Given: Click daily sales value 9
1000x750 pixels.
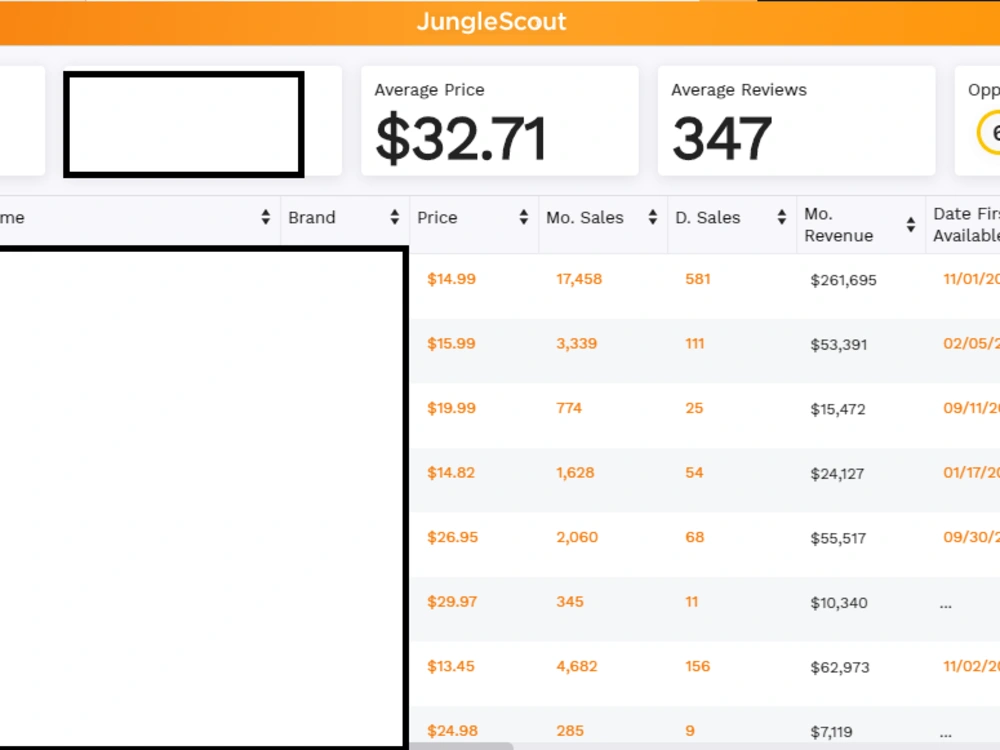Looking at the screenshot, I should [x=690, y=730].
